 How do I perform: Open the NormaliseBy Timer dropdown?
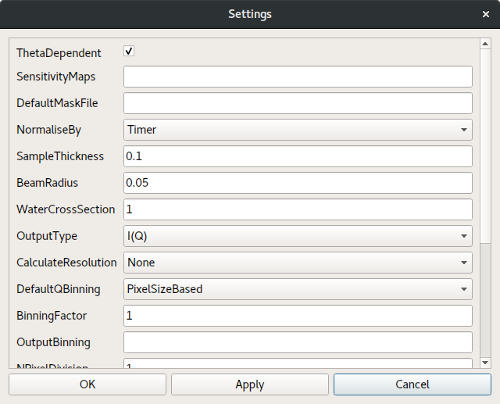pyautogui.click(x=298, y=130)
